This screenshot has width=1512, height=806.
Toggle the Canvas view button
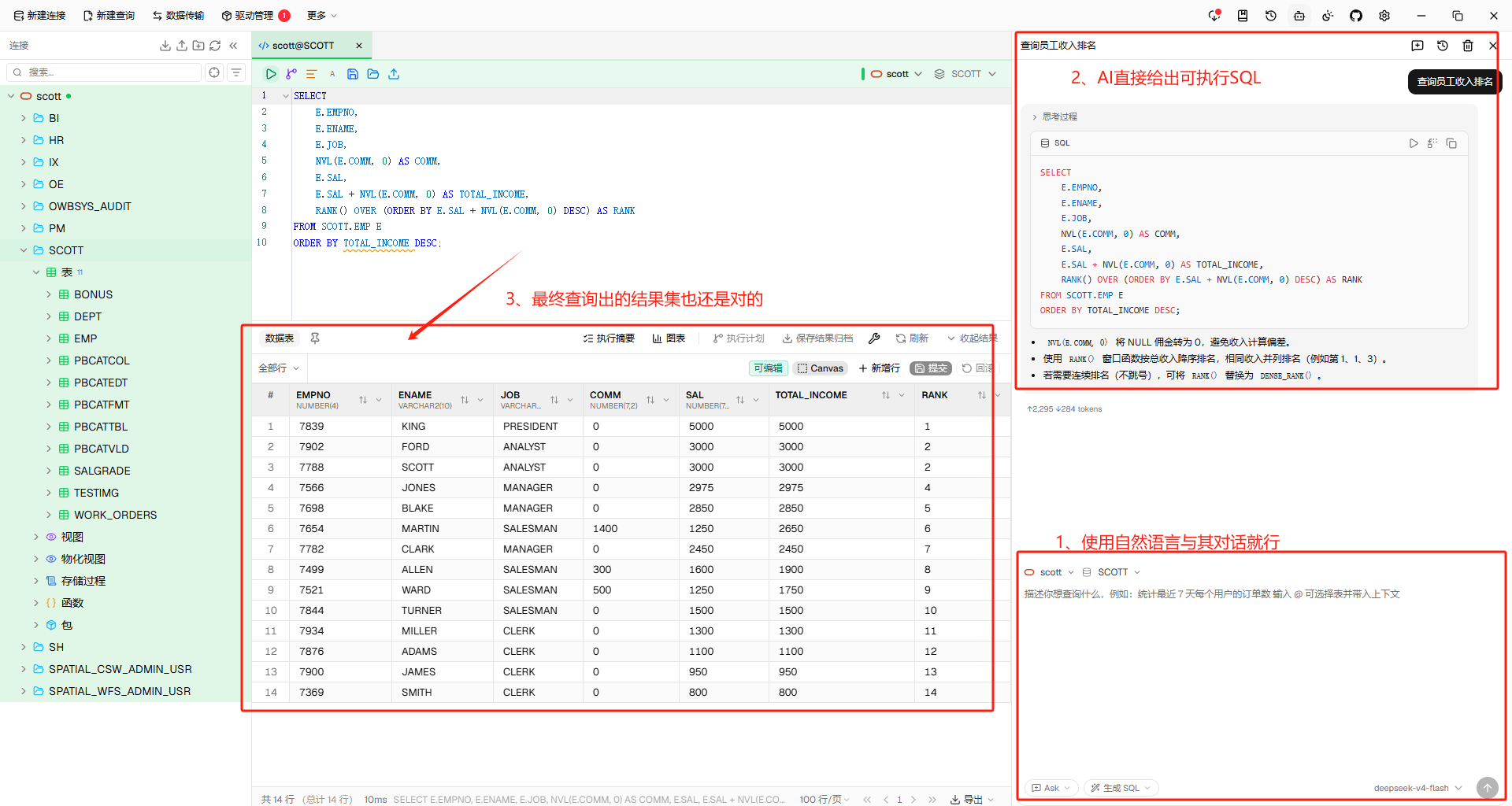point(821,368)
